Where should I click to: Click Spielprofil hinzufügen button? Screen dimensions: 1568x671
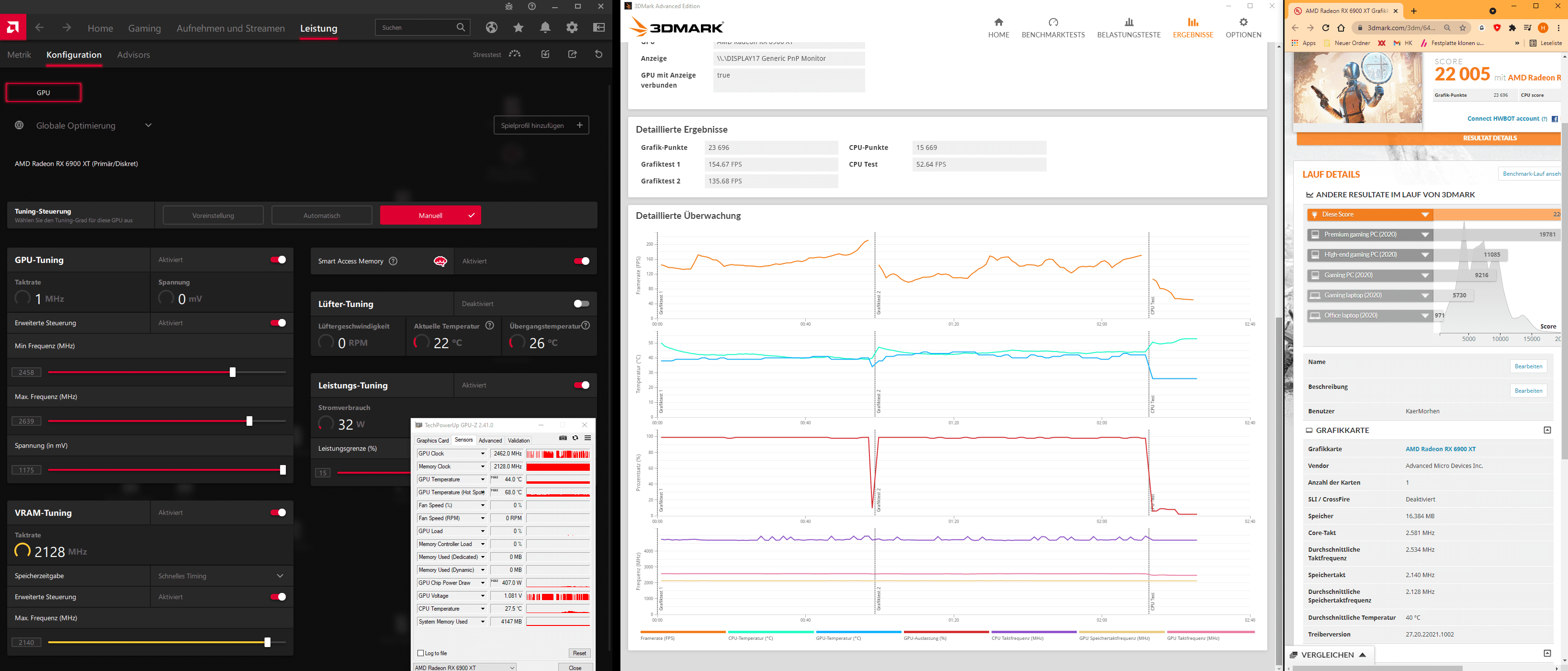541,125
